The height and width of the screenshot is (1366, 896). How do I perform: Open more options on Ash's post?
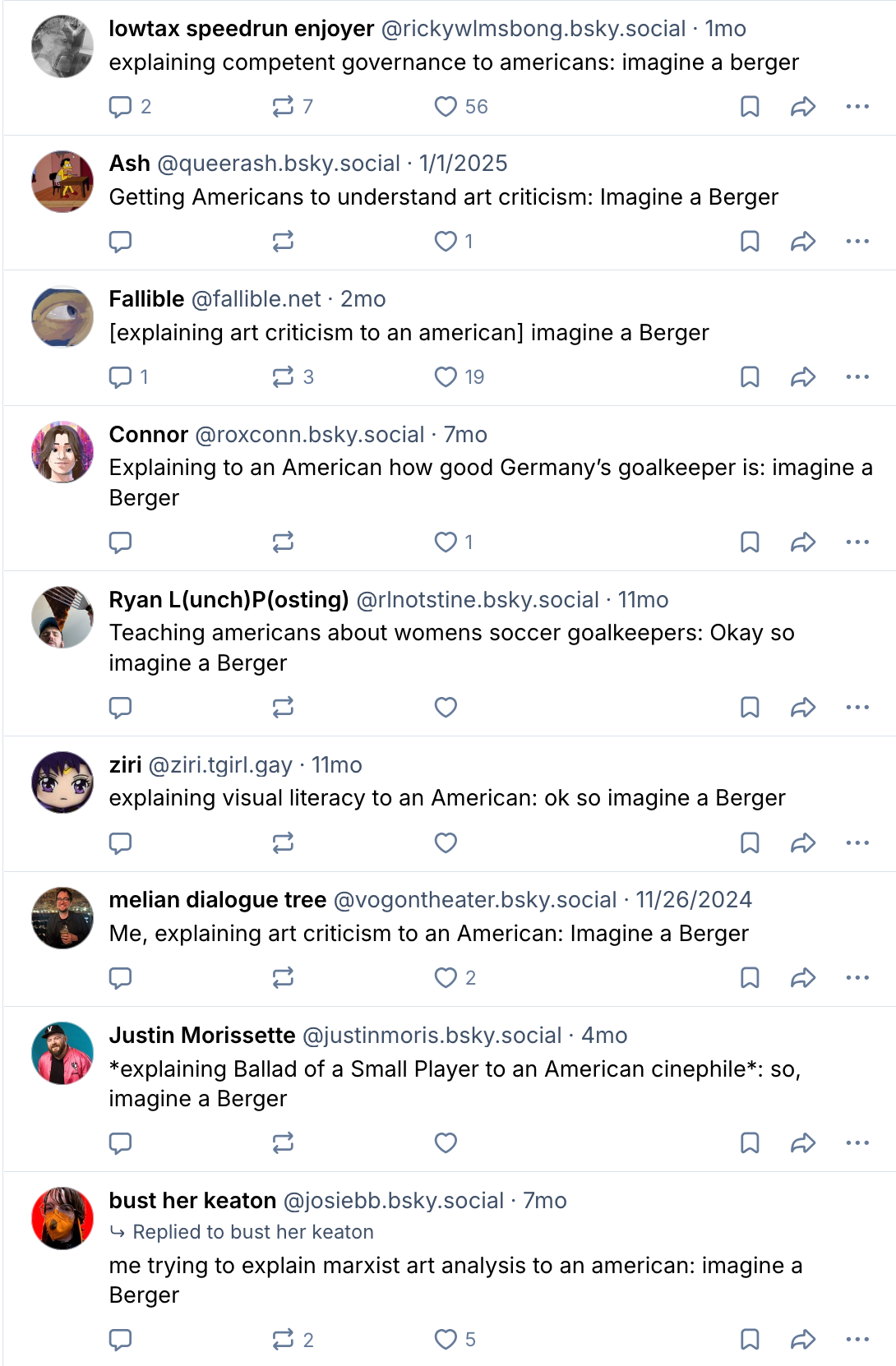857,242
